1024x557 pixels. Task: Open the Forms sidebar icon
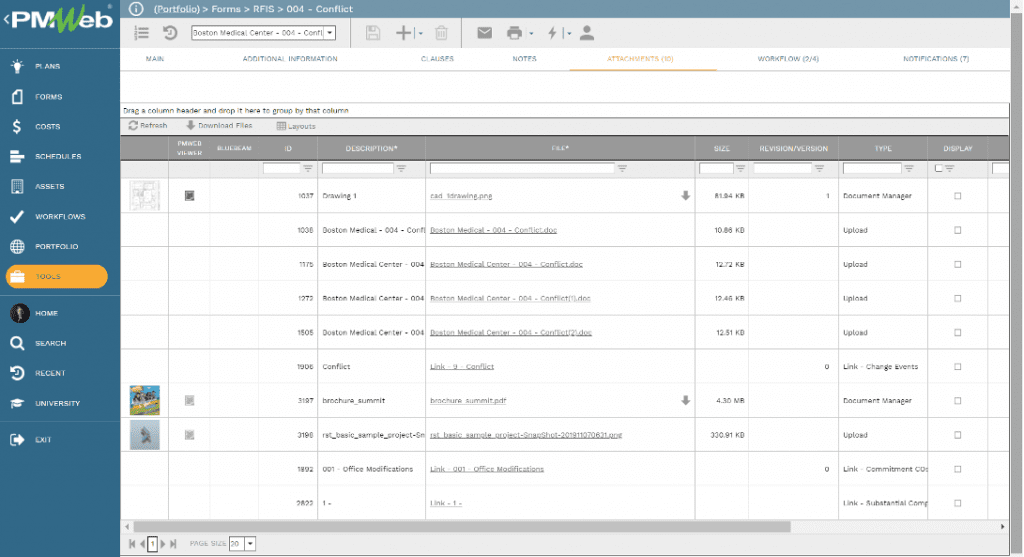coord(17,97)
